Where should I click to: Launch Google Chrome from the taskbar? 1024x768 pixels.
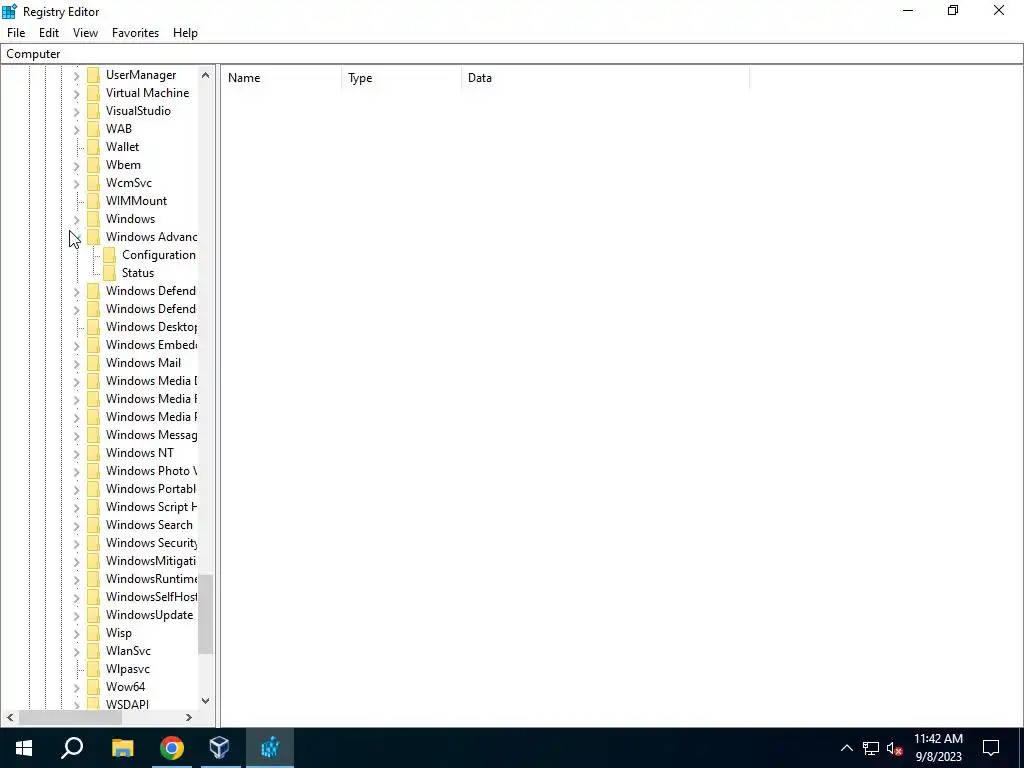pyautogui.click(x=172, y=748)
